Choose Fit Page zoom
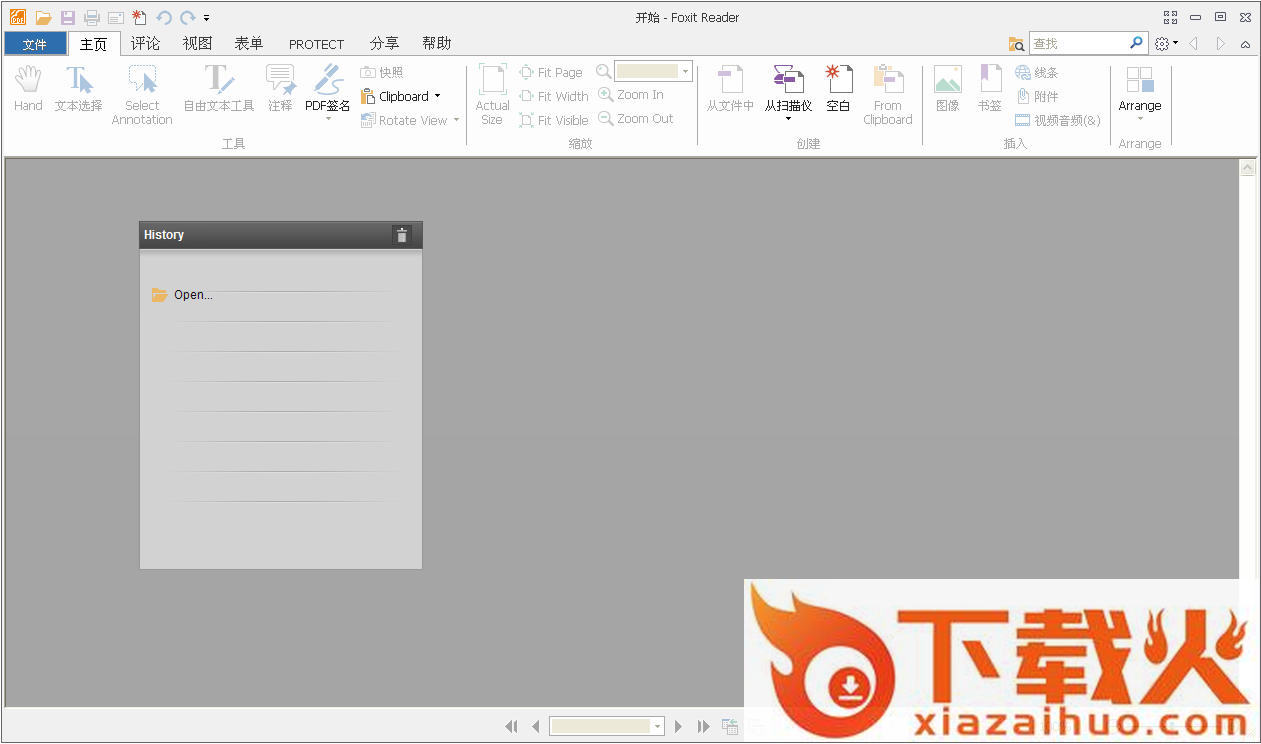 (550, 72)
